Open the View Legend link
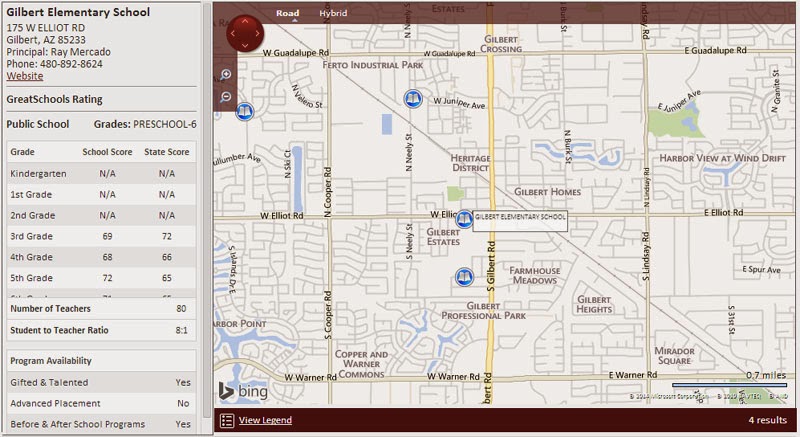 point(265,420)
